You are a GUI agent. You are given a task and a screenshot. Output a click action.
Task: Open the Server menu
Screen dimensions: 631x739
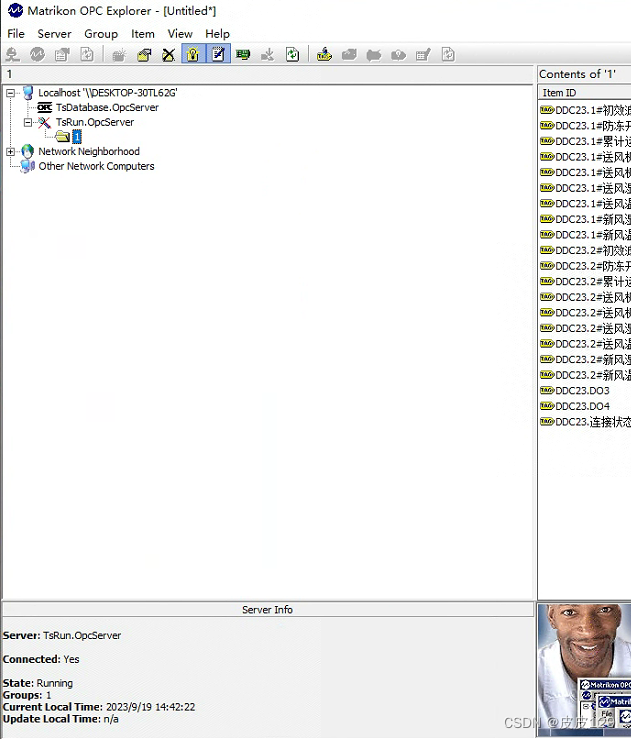point(54,34)
